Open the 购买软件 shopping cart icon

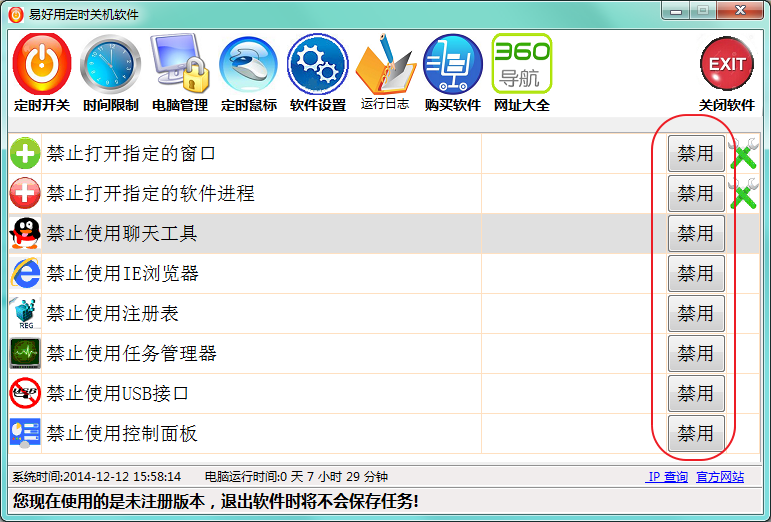[453, 64]
